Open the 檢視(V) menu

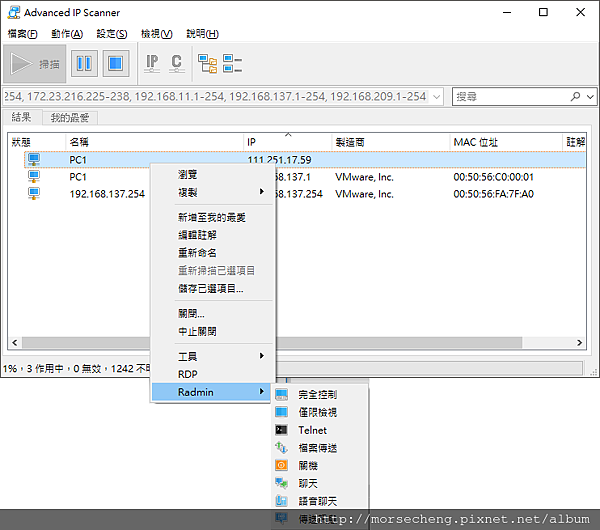157,34
